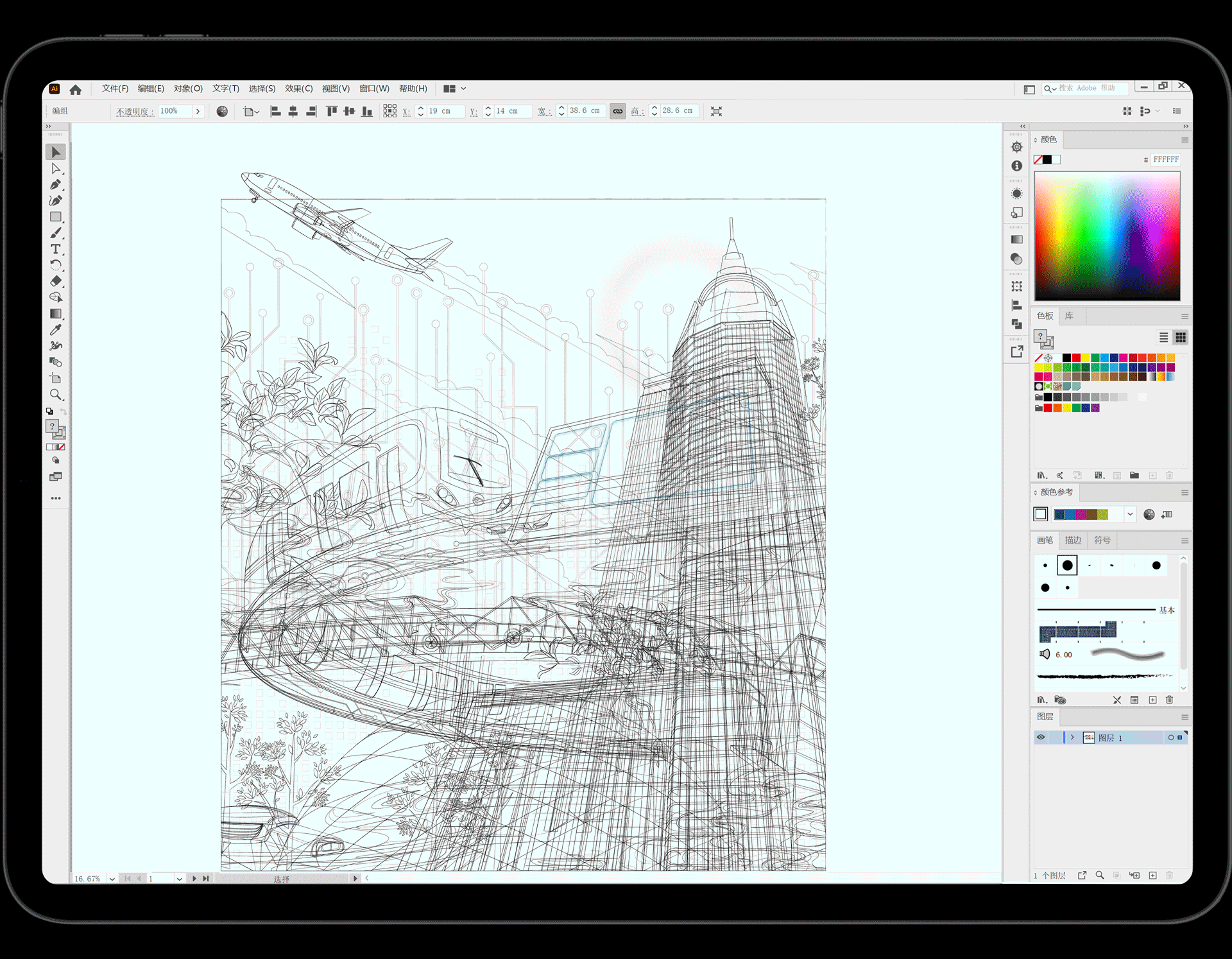Open the color harmony rules dropdown

(1130, 514)
